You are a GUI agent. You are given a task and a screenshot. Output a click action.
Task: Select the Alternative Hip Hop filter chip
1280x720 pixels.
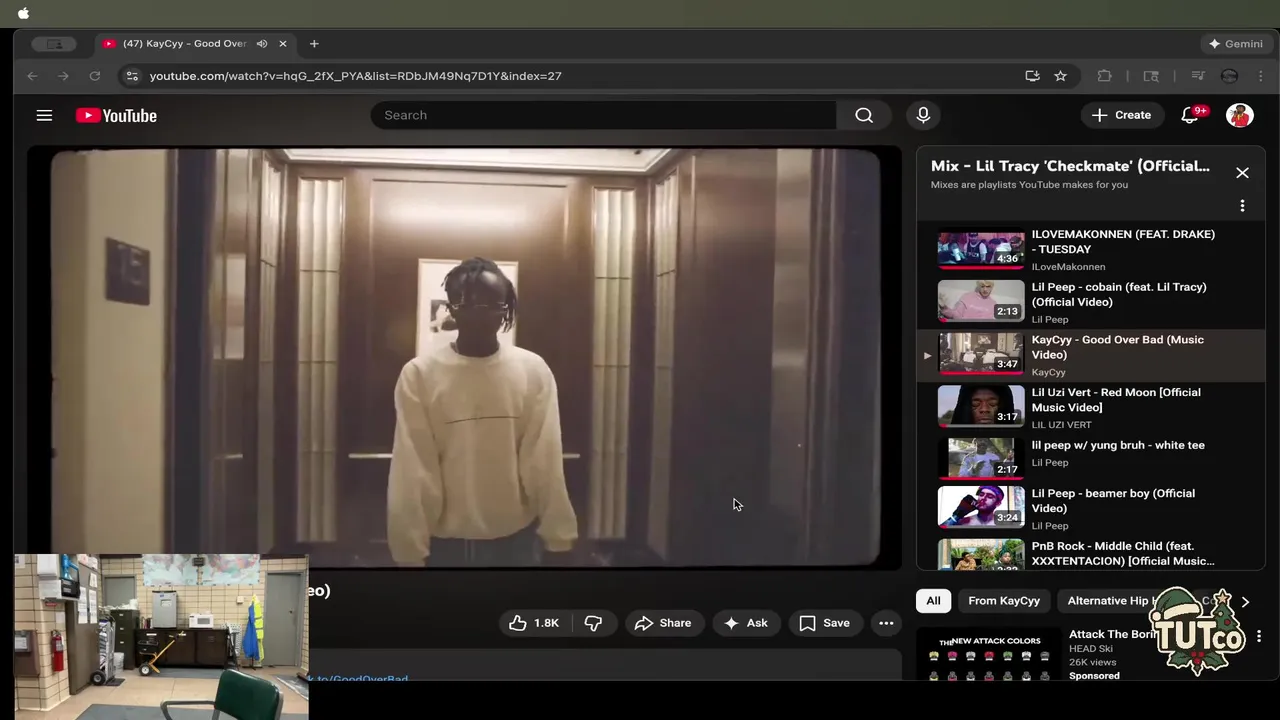[x=1112, y=601]
